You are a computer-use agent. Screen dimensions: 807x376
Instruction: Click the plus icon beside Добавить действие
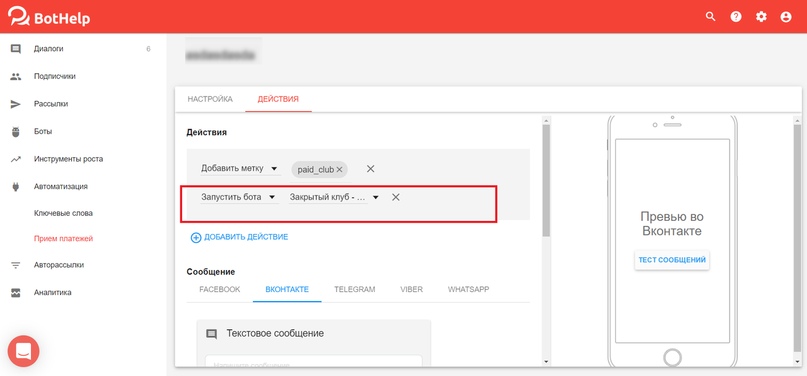coord(196,238)
